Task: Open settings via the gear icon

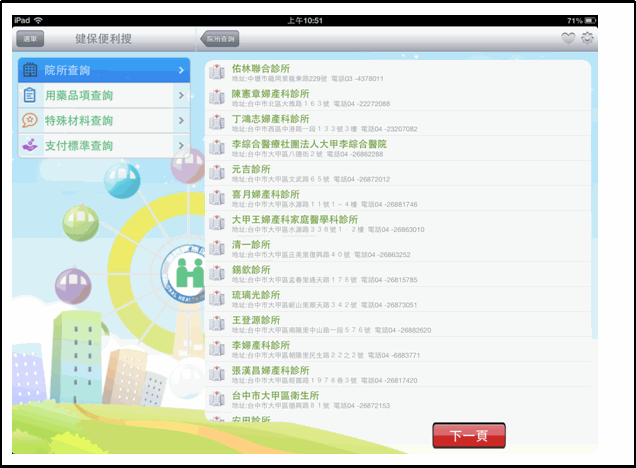Action: (x=587, y=39)
